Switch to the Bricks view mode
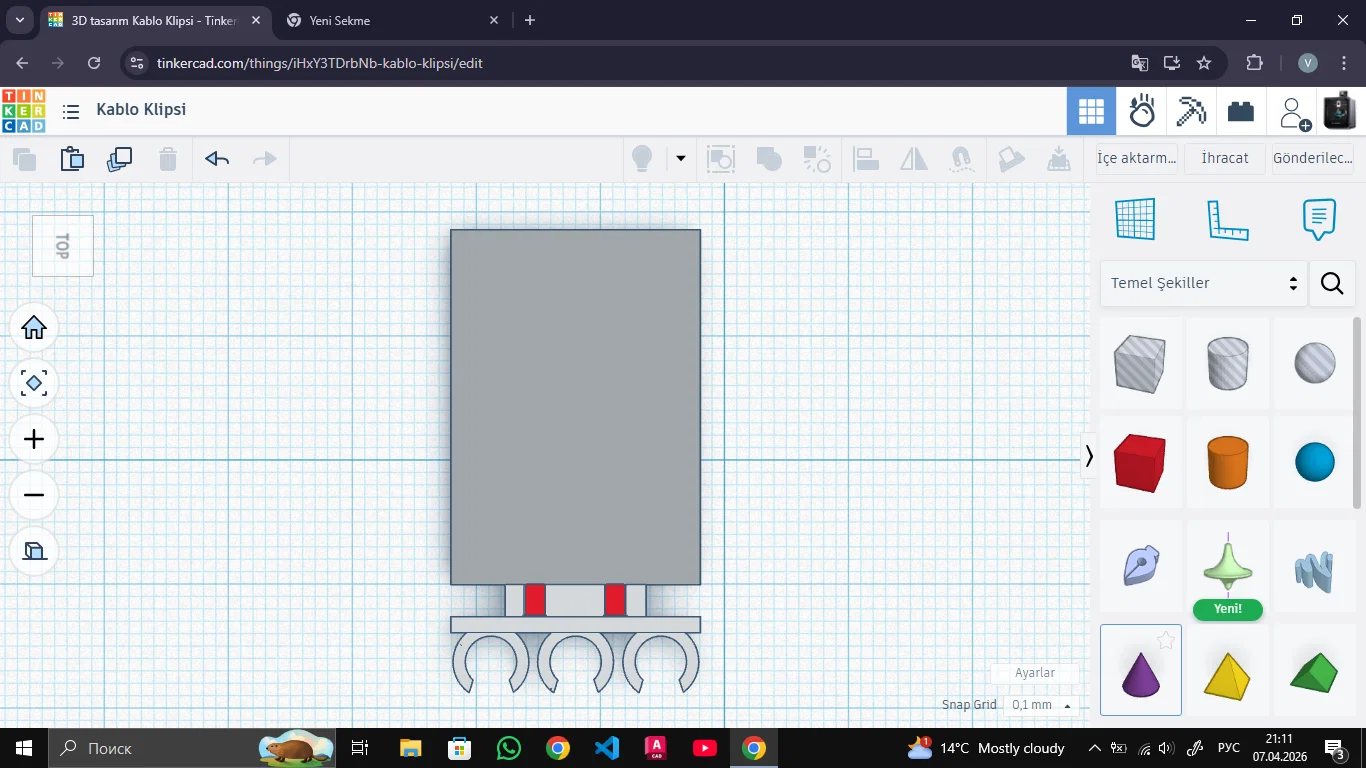 click(x=1241, y=111)
